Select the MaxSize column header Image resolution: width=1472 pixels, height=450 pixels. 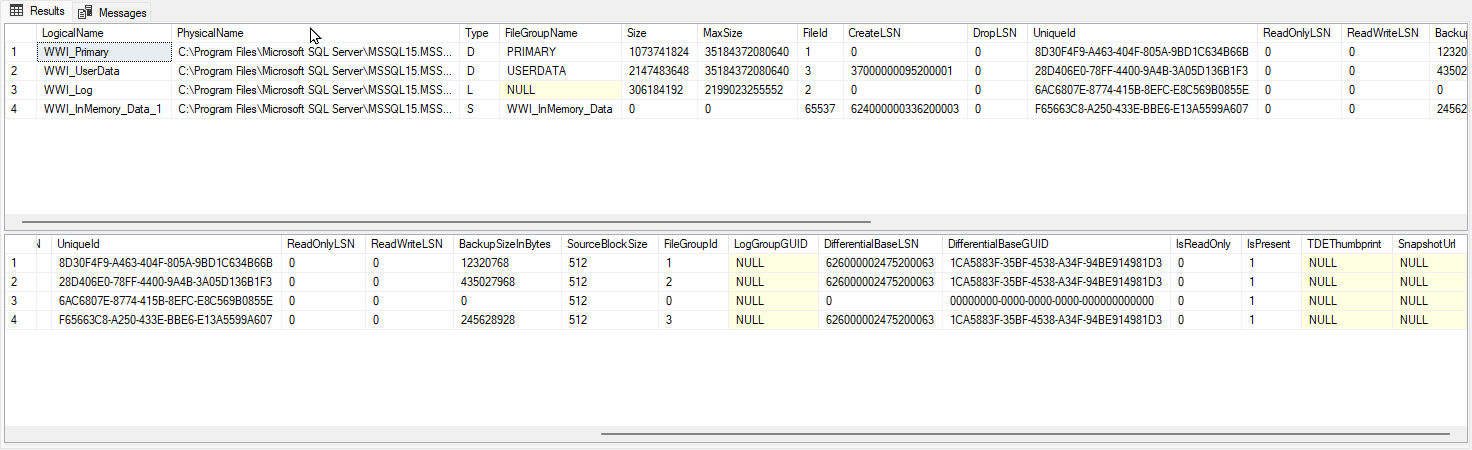click(723, 33)
